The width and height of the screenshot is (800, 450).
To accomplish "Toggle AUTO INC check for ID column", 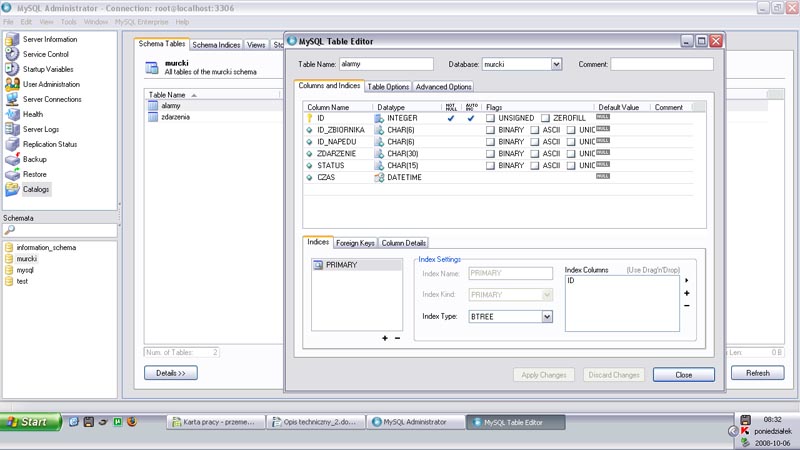I will pos(470,118).
